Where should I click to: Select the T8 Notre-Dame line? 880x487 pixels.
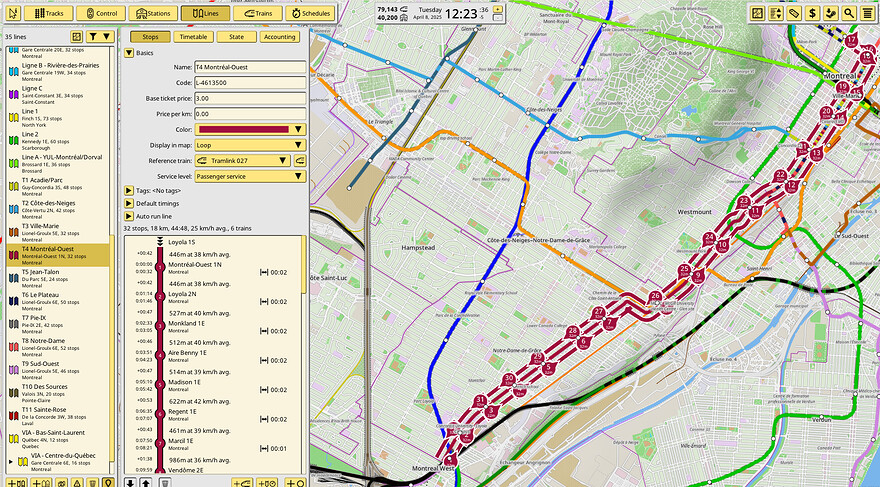[x=58, y=347]
